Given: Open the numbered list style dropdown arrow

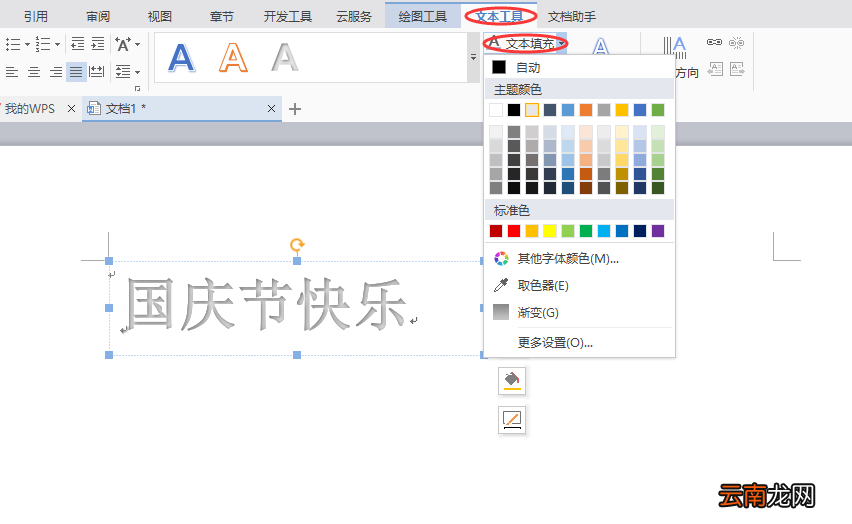Looking at the screenshot, I should [x=58, y=45].
